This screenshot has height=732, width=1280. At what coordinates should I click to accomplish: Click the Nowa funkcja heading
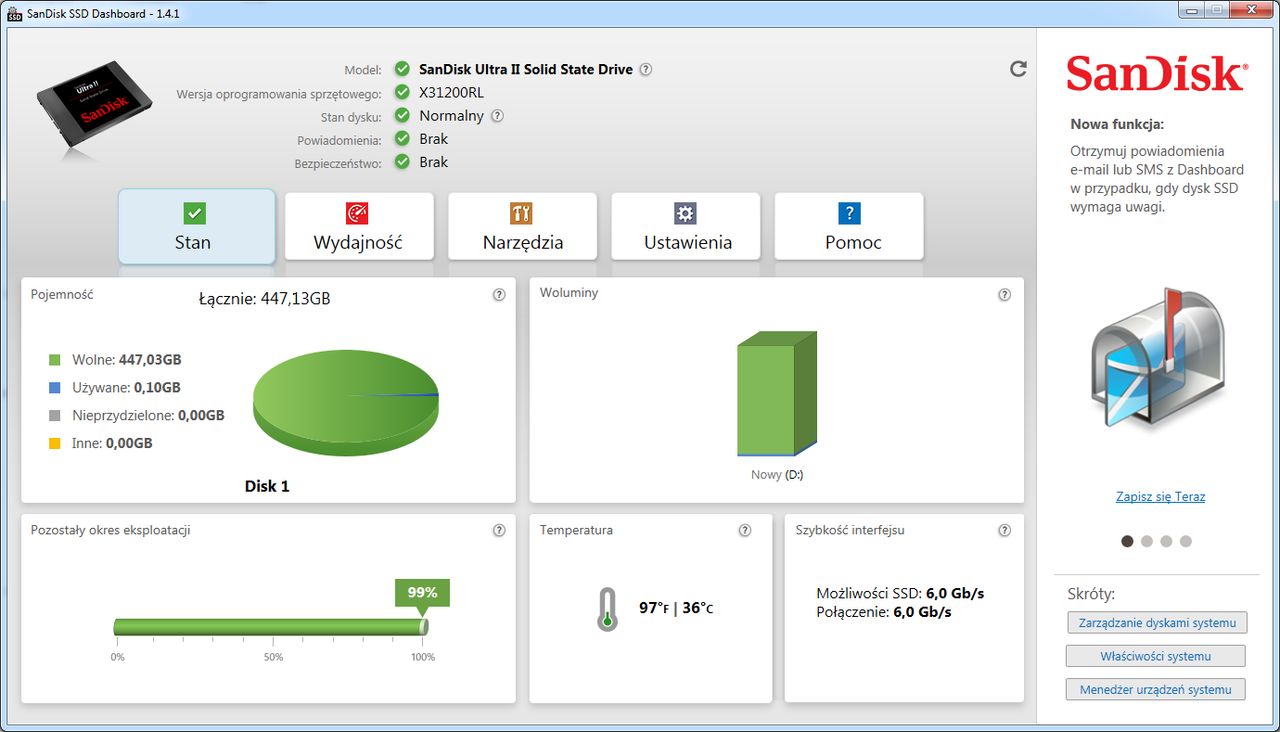pos(1117,125)
